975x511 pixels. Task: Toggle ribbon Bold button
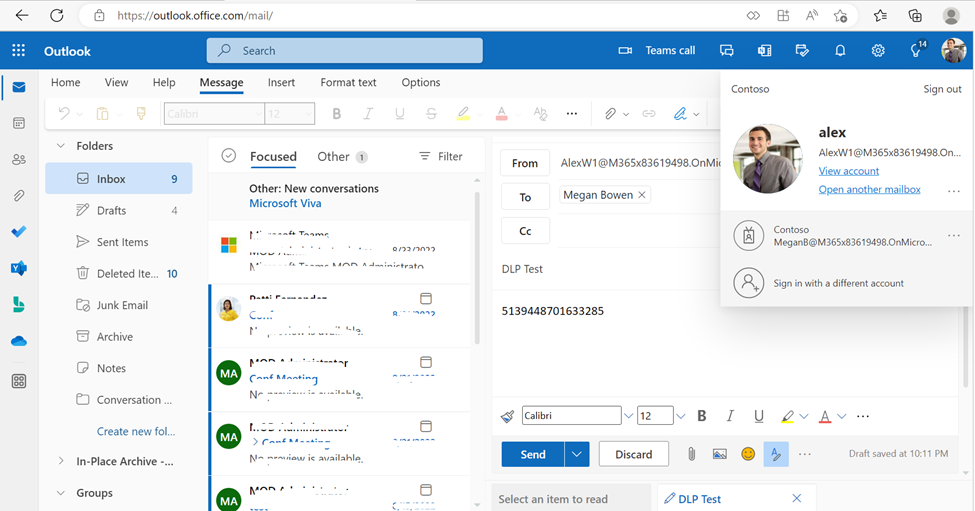click(337, 114)
